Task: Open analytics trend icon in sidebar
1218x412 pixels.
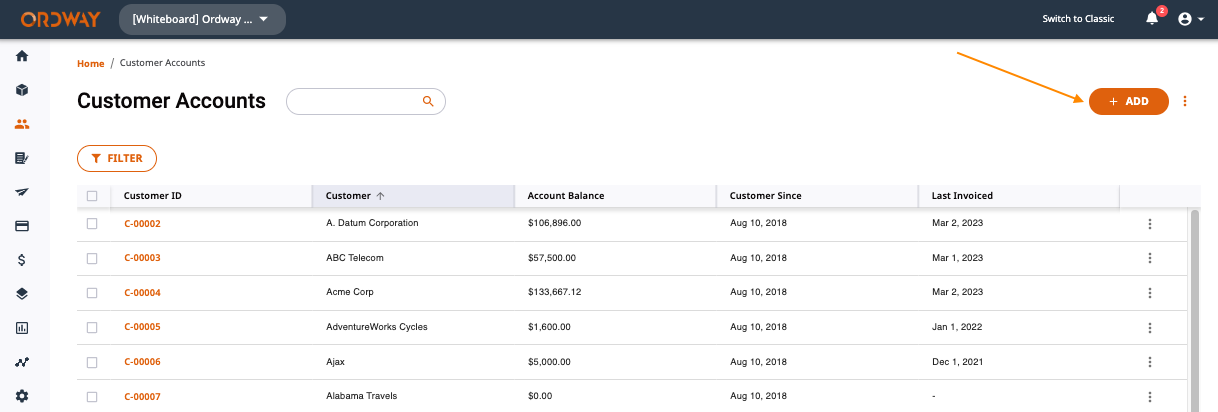Action: tap(22, 362)
